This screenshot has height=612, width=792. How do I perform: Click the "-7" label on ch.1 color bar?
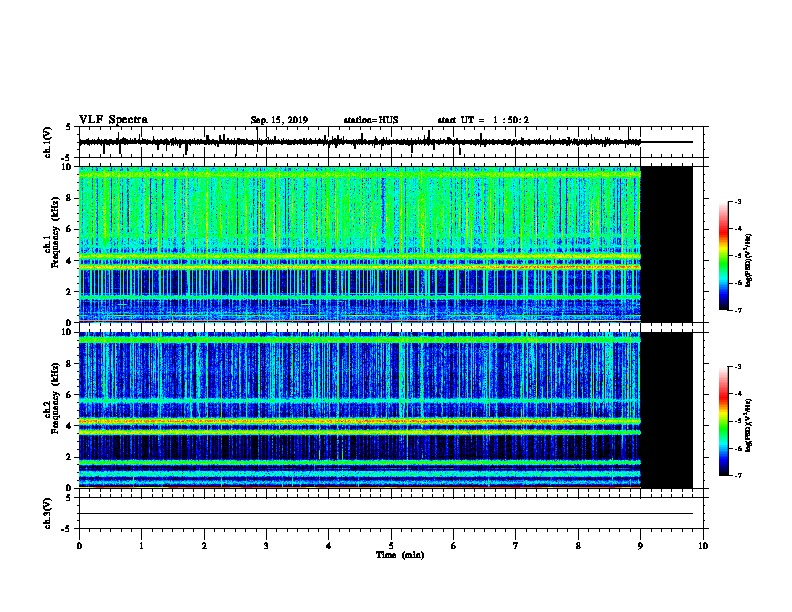(x=737, y=310)
